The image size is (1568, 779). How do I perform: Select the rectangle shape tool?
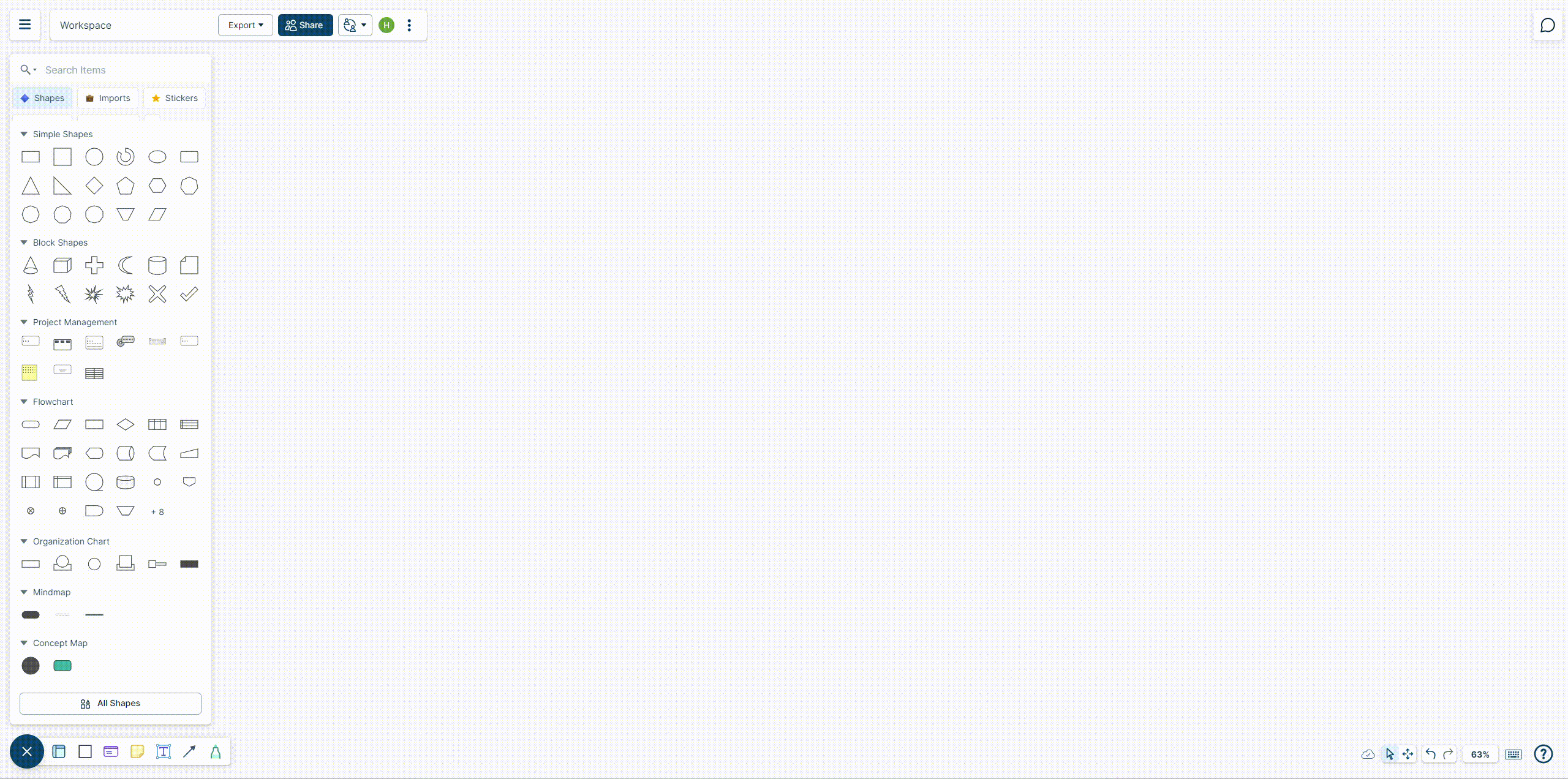click(30, 157)
